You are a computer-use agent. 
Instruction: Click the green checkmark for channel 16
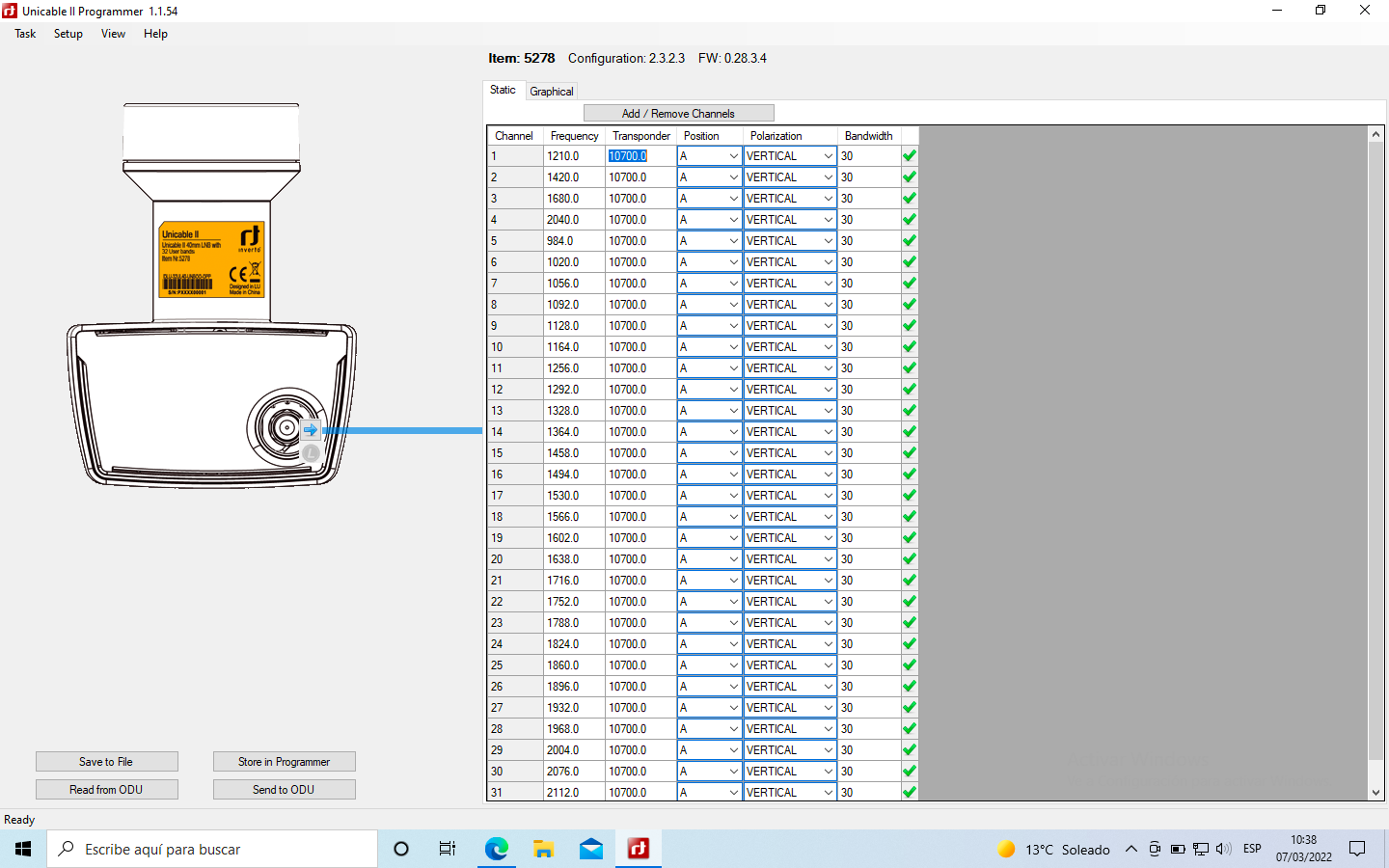tap(909, 475)
